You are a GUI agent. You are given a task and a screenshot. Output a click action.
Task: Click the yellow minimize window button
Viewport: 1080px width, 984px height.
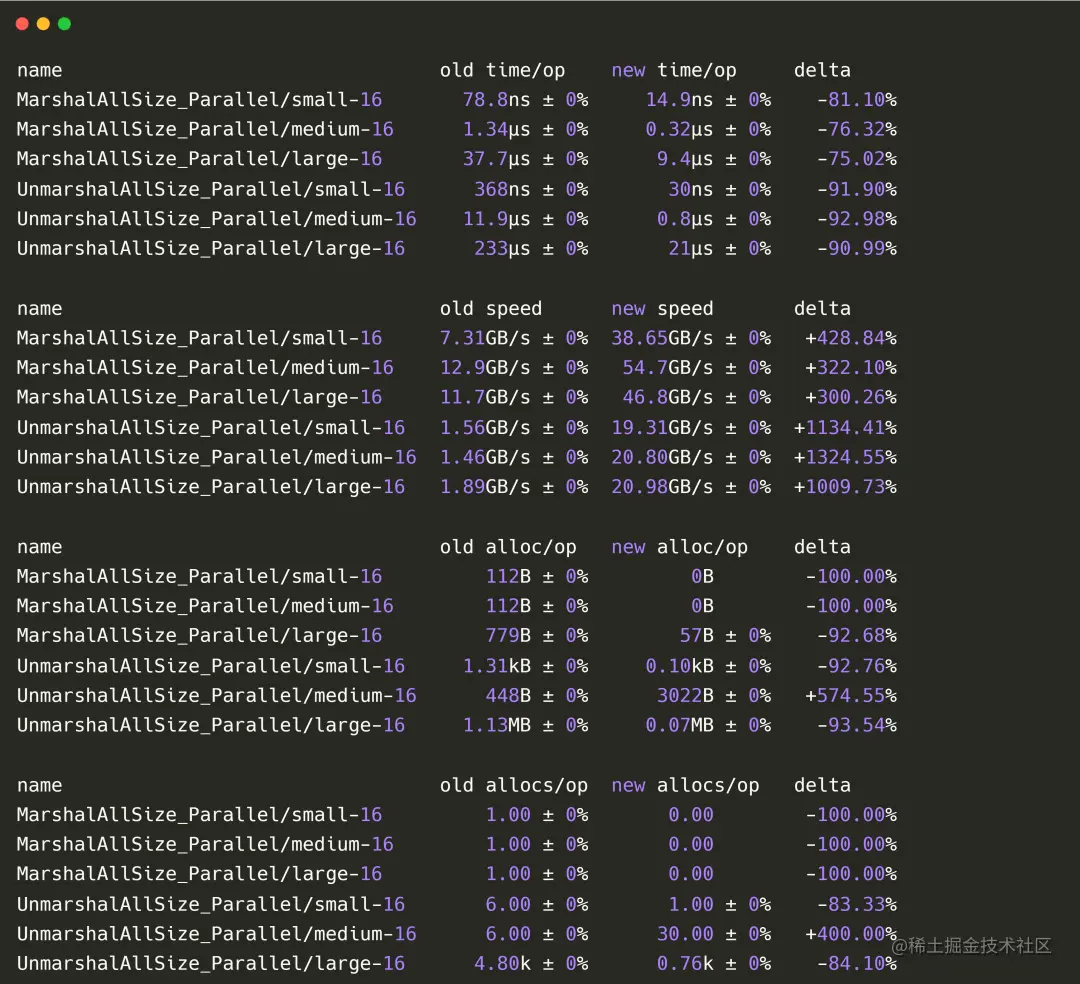pos(43,24)
